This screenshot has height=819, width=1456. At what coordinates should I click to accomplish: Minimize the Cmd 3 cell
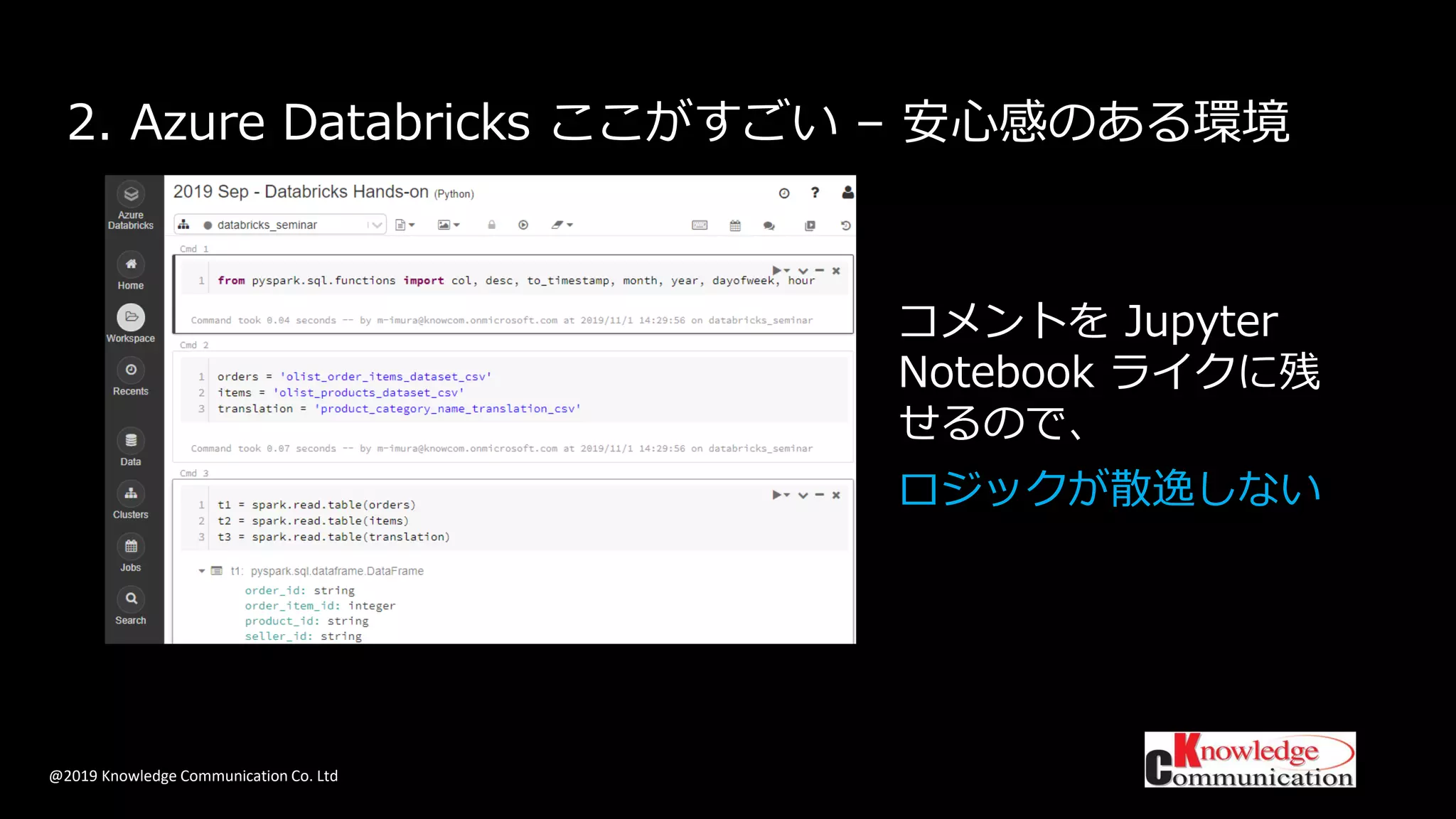tap(820, 495)
